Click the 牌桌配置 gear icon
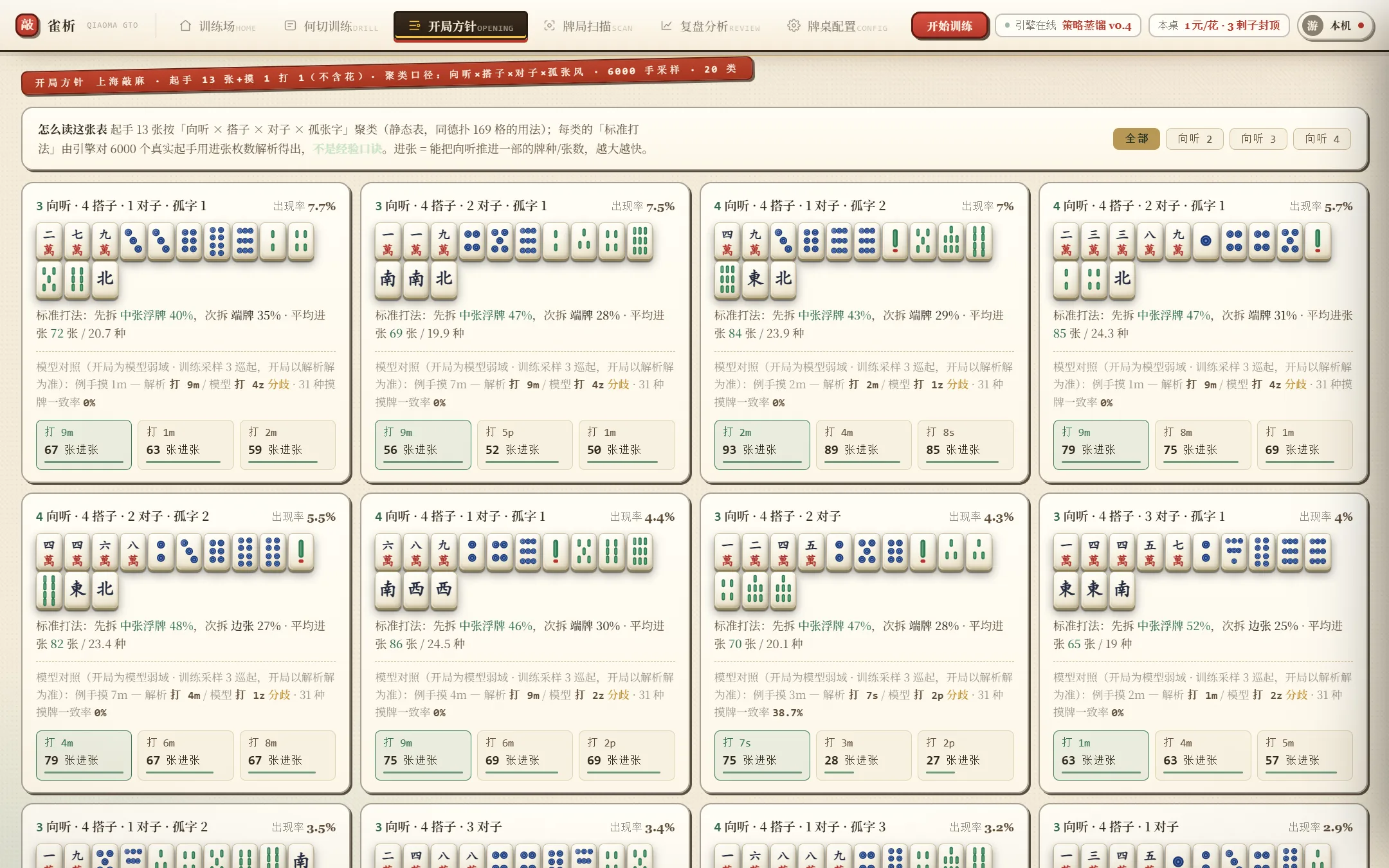This screenshot has height=868, width=1389. (794, 26)
